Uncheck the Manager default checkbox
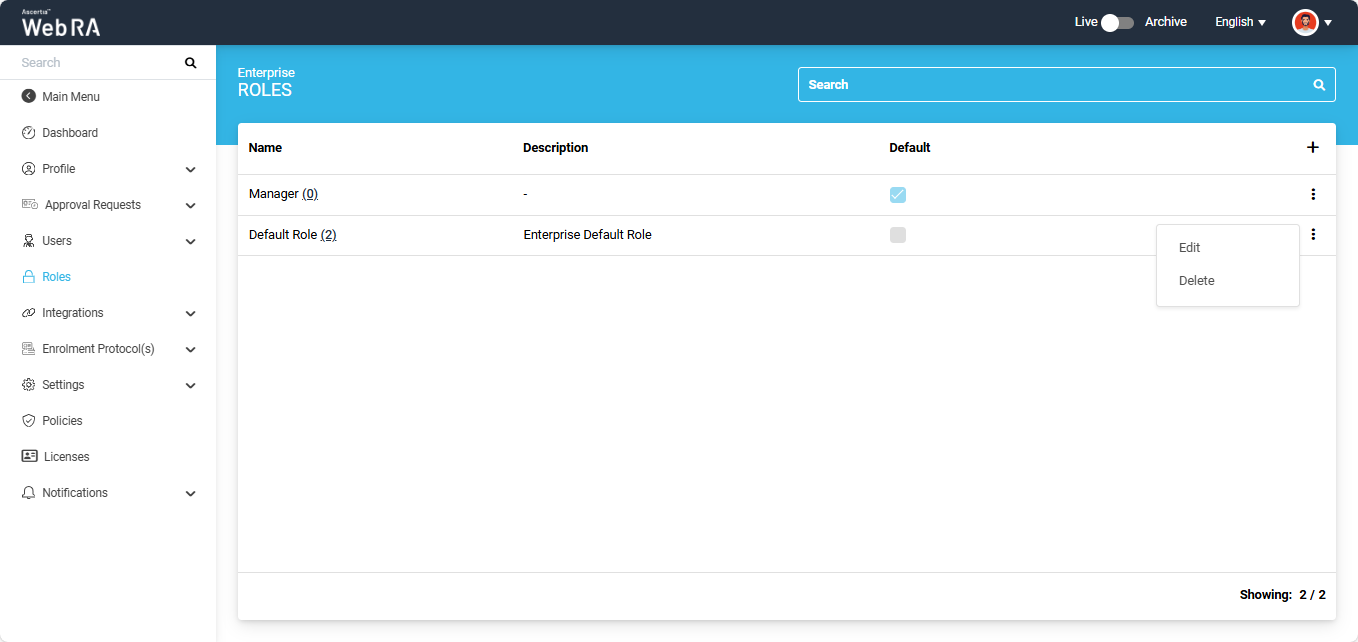The height and width of the screenshot is (642, 1358). (x=898, y=195)
